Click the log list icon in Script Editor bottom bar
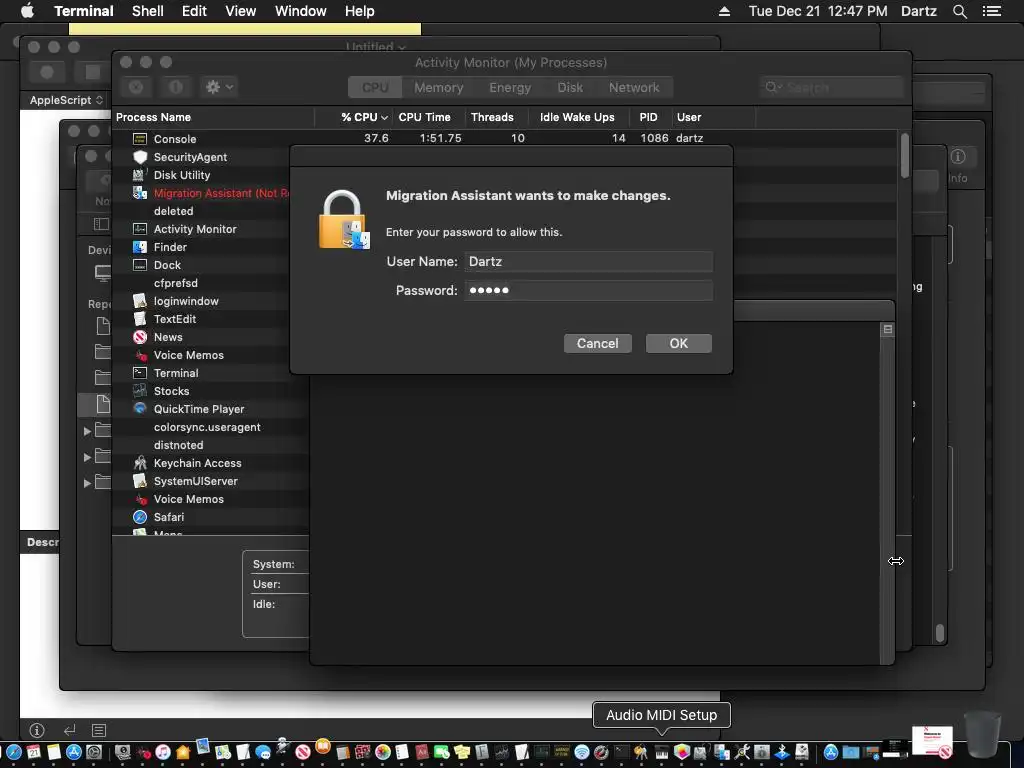The width and height of the screenshot is (1024, 768). (99, 730)
